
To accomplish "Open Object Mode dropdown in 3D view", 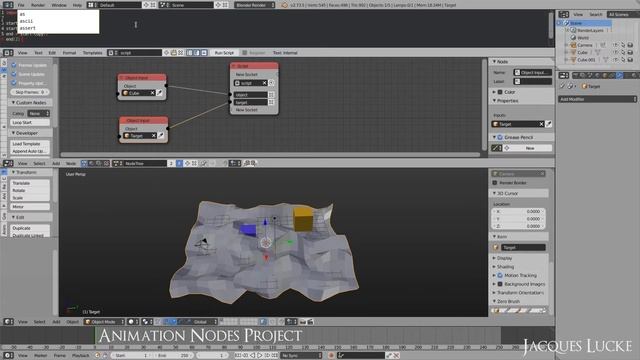I will [x=104, y=322].
